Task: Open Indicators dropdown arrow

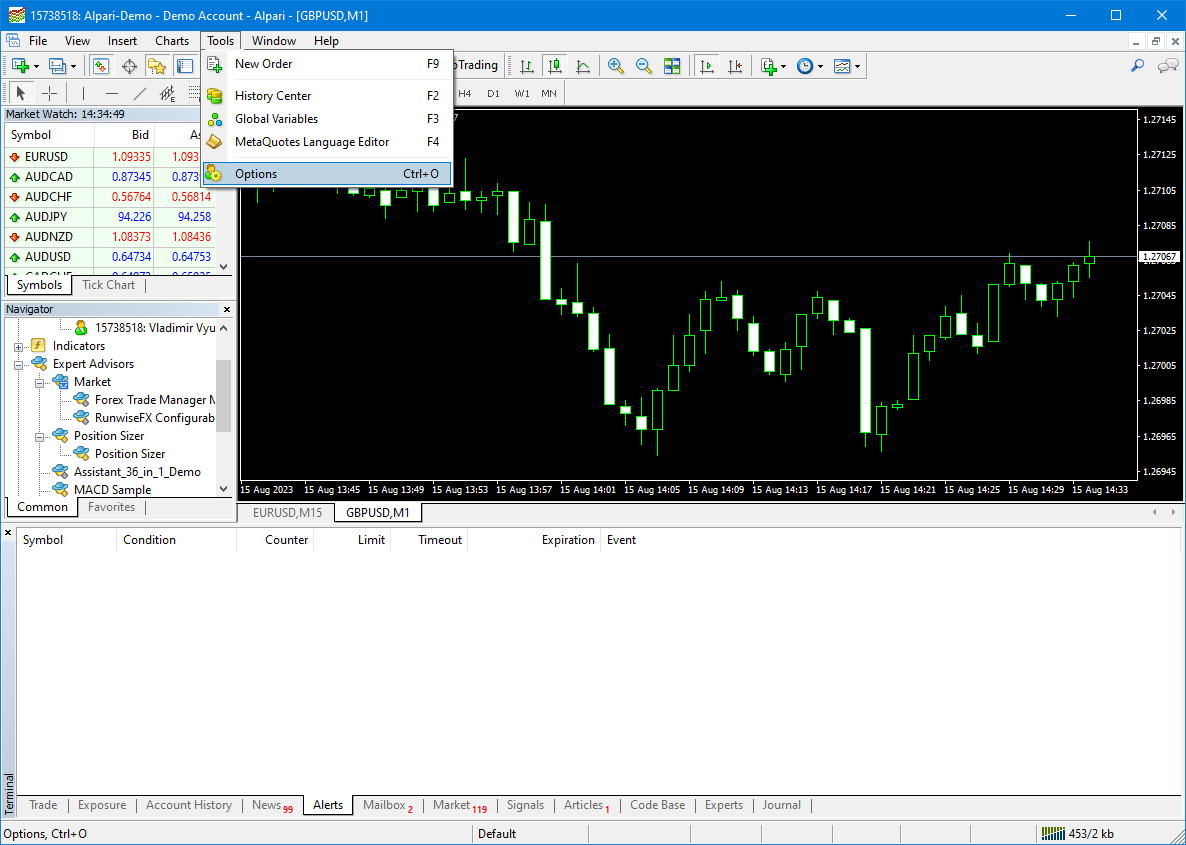Action: [784, 67]
